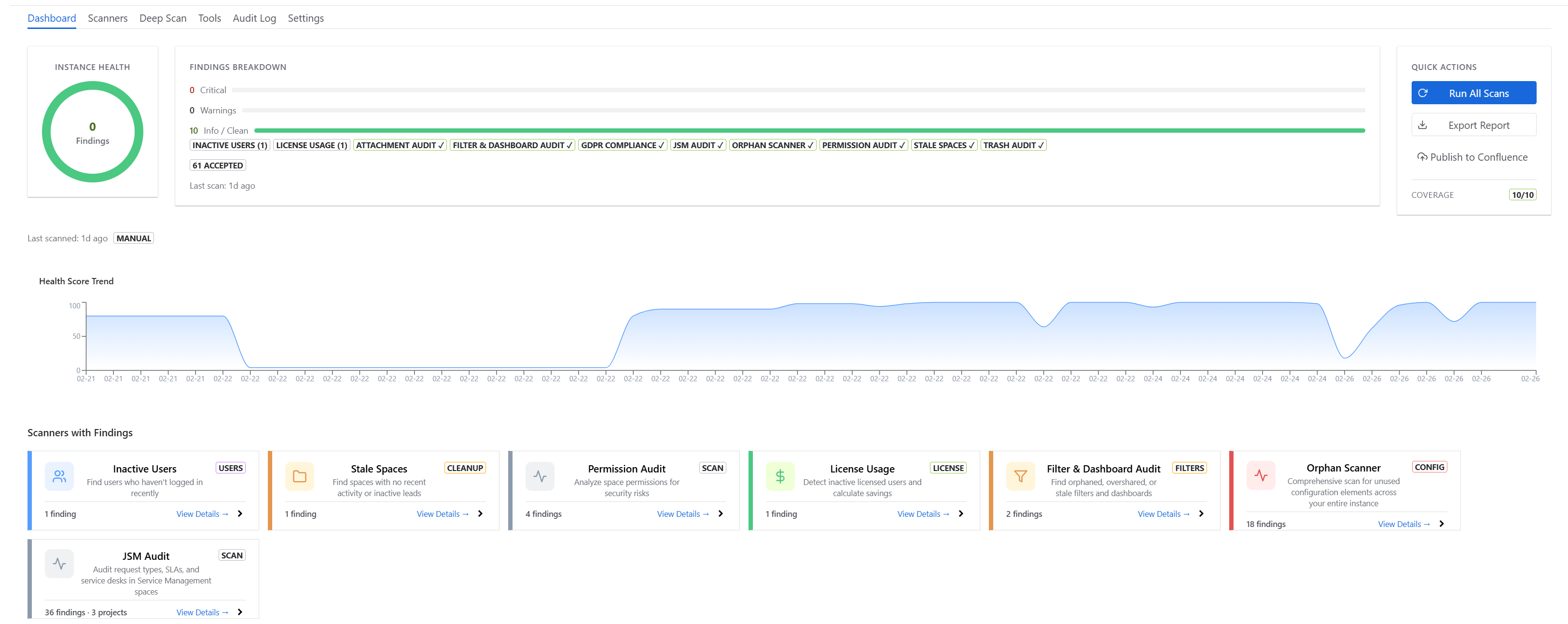Click the JSM Audit activity icon

point(59,564)
